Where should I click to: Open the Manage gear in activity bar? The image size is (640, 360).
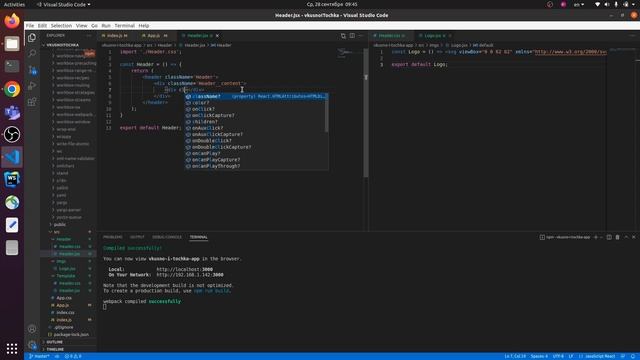click(32, 345)
